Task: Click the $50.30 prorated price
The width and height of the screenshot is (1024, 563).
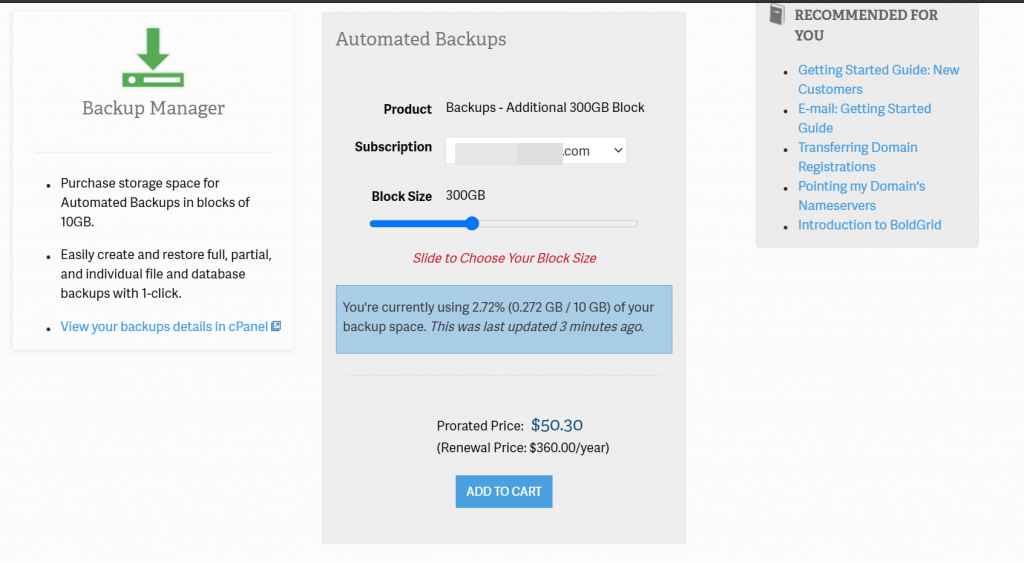Action: [x=556, y=425]
